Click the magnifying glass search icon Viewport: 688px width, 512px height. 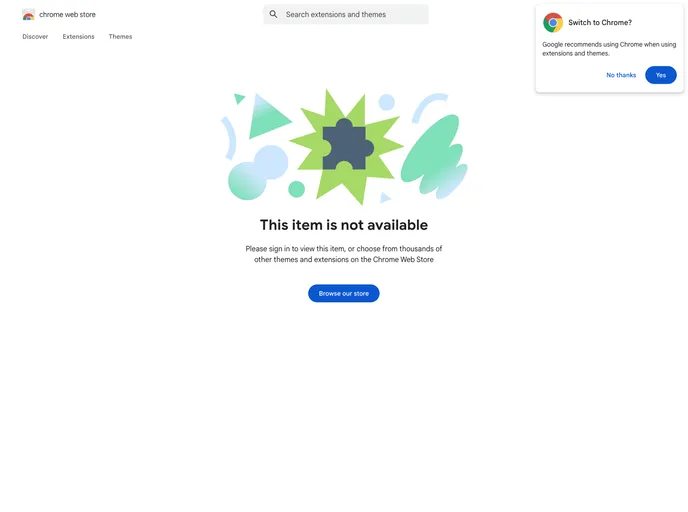pos(273,14)
